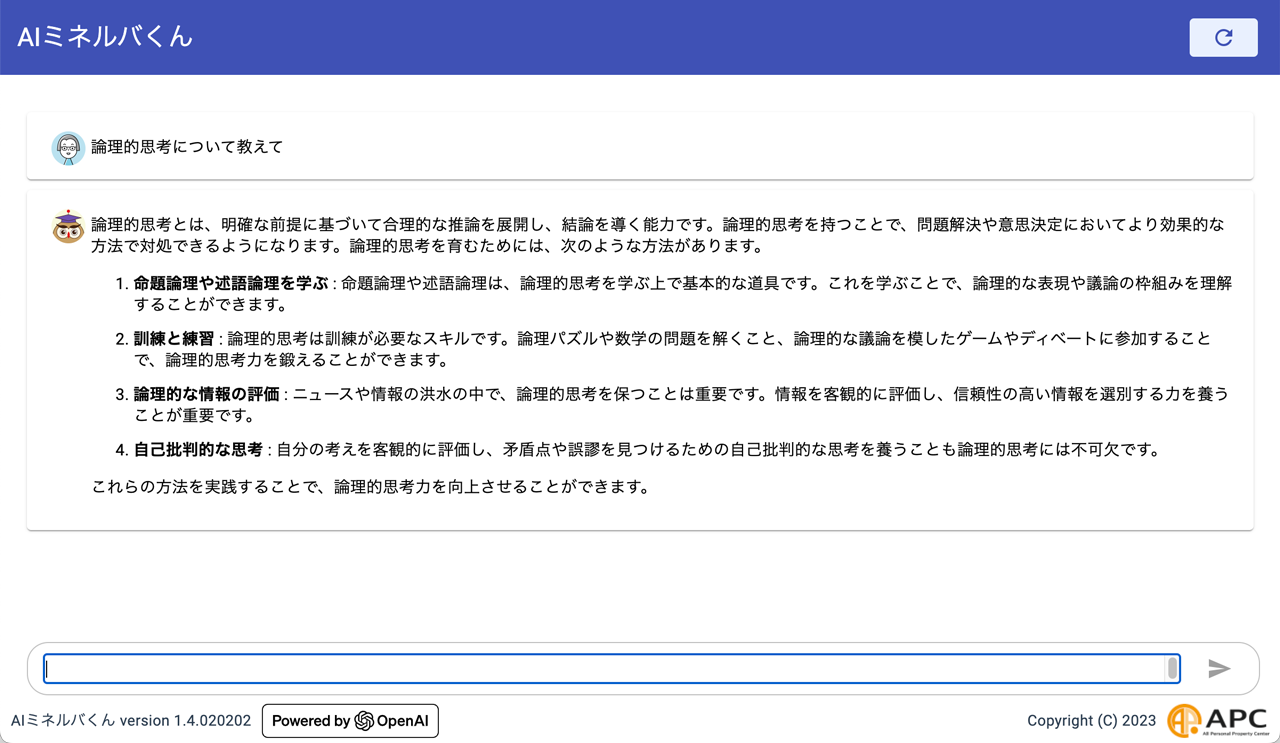This screenshot has height=743, width=1280.
Task: Click the version text 1.4.020202
Action: [x=212, y=721]
